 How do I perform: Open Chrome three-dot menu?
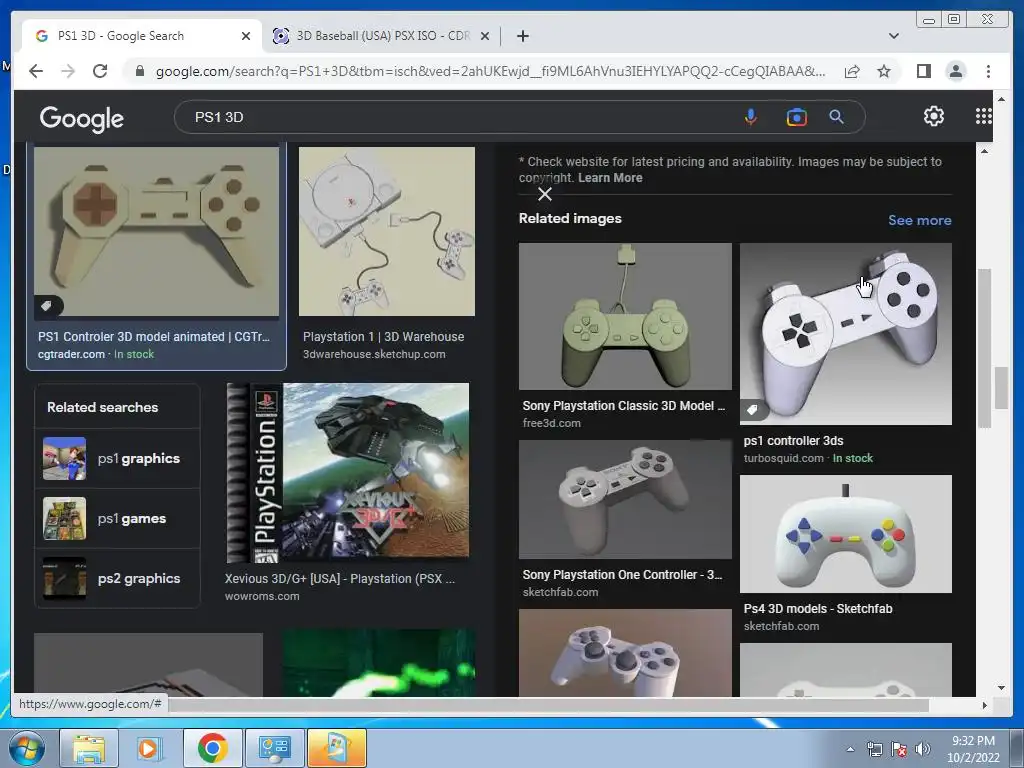click(x=988, y=71)
